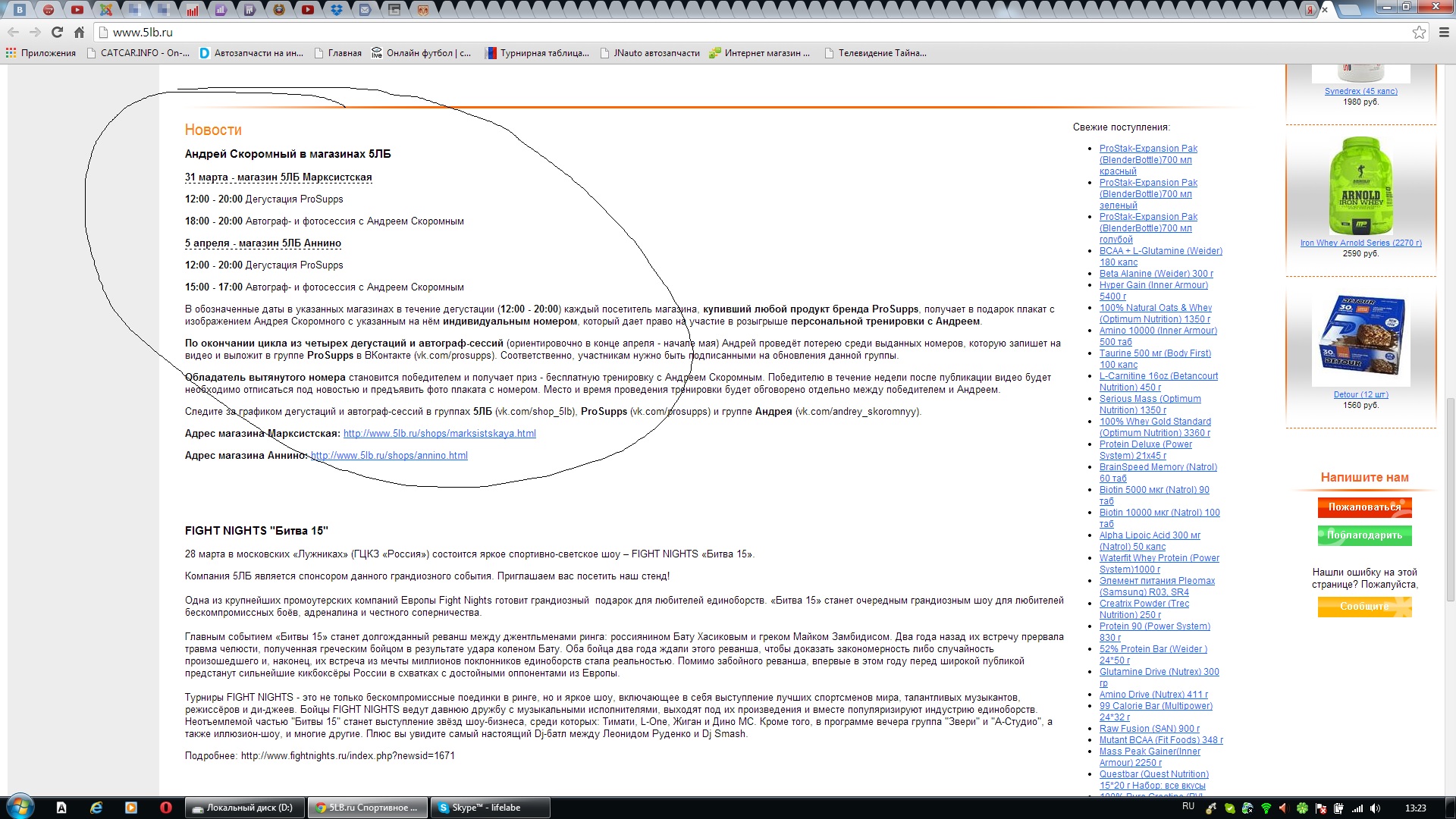This screenshot has height=819, width=1456.
Task: Switch to Skype lifelabe taskbar window
Action: click(490, 808)
